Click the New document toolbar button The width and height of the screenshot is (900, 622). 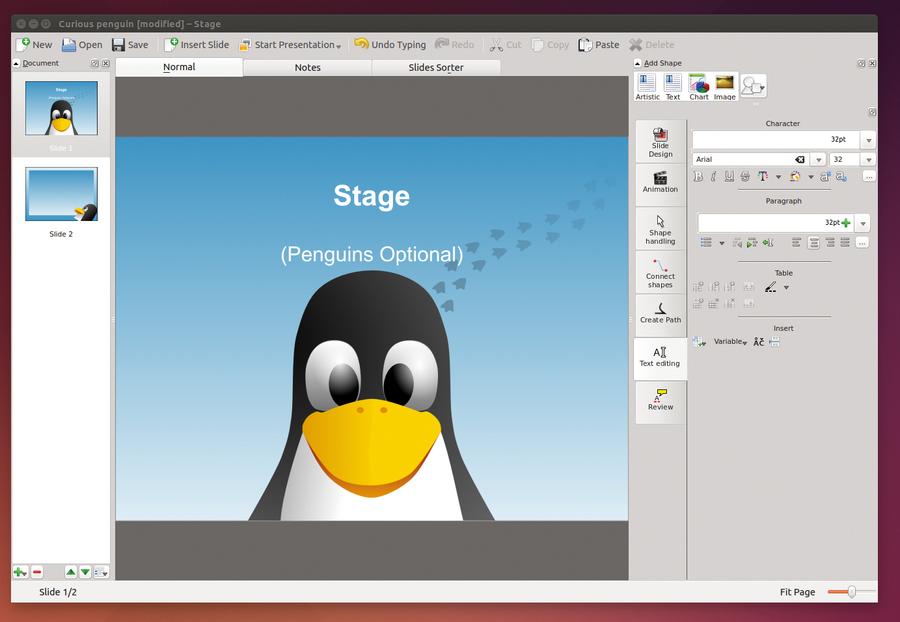click(34, 45)
